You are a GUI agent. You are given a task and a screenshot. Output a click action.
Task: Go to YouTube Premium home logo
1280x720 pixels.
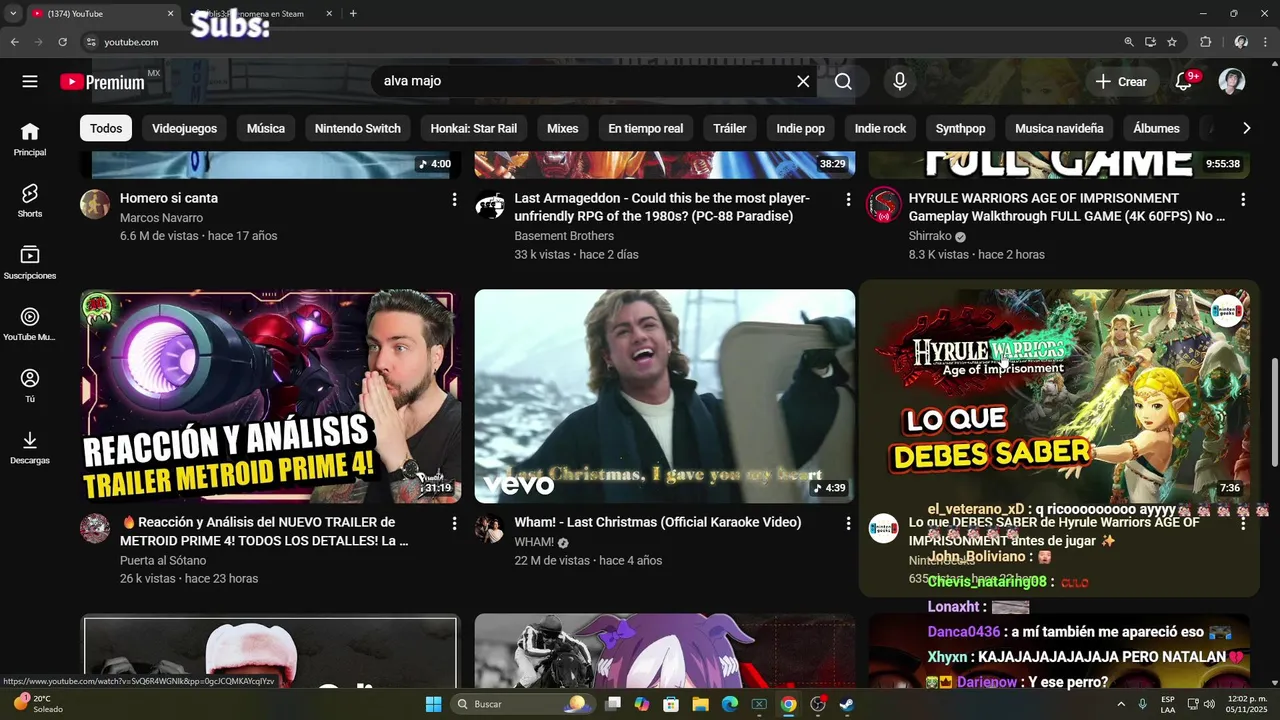point(103,82)
